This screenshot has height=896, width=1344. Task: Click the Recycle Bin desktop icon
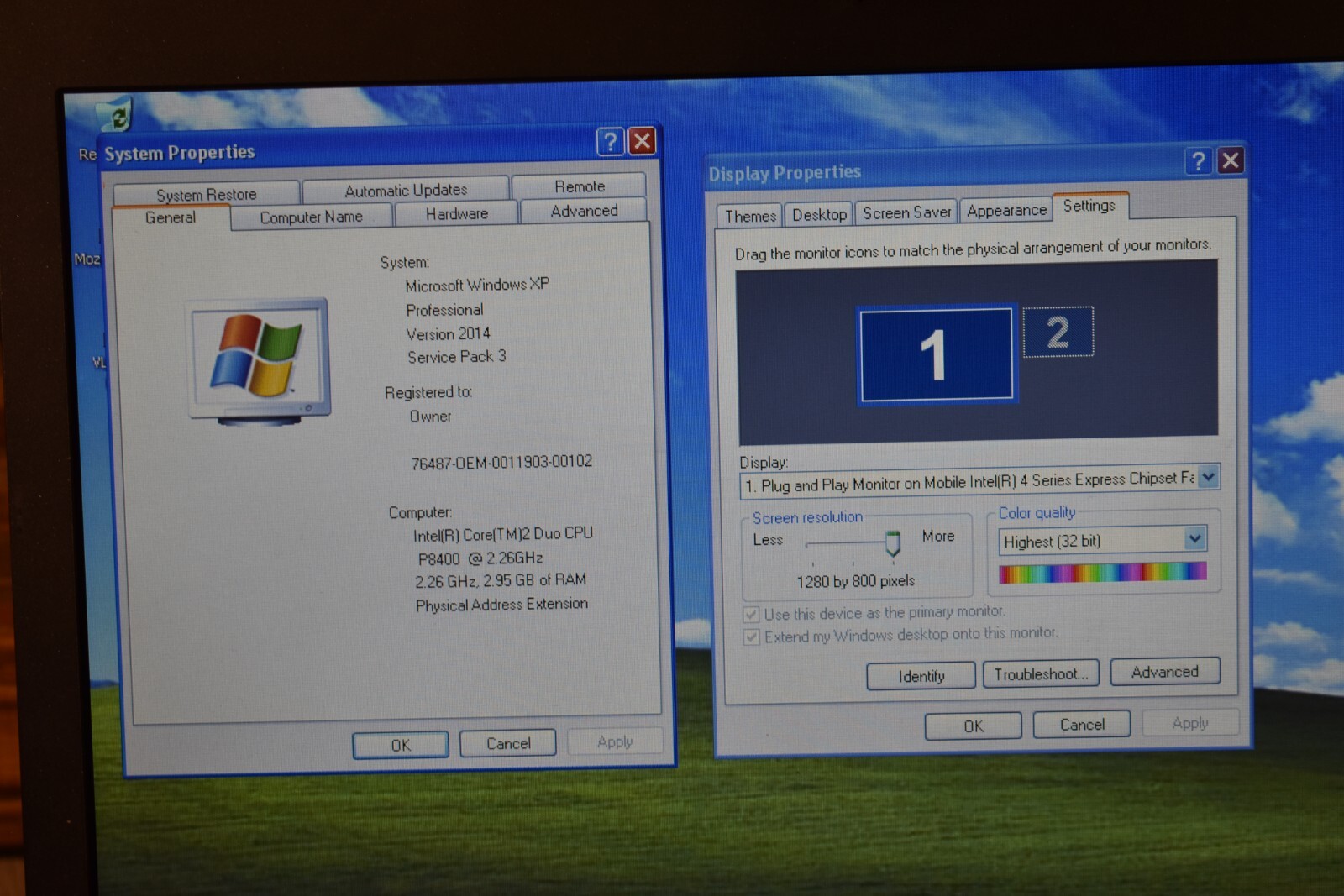[115, 116]
